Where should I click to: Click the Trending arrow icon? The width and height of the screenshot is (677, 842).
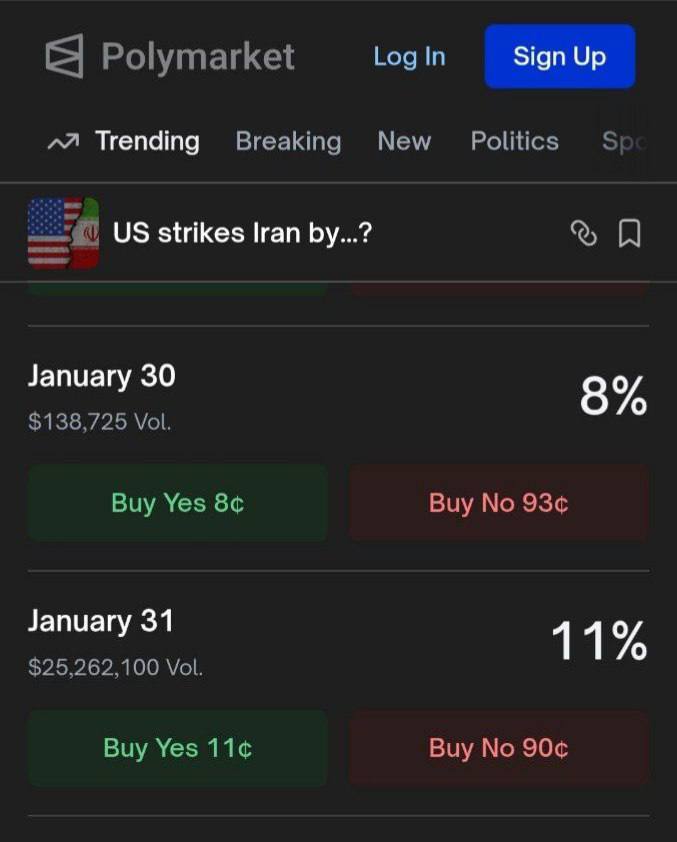tap(62, 143)
